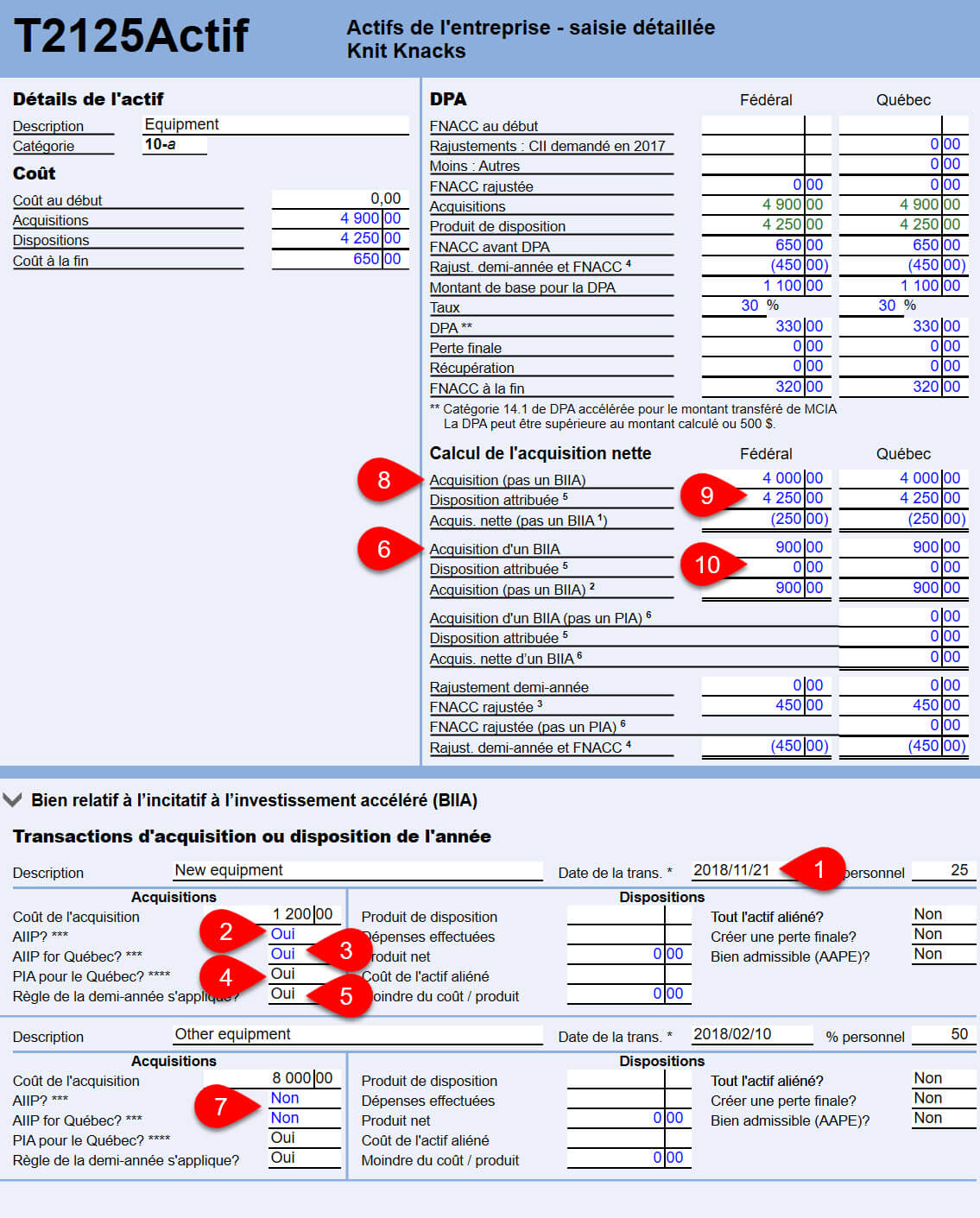Toggle 'Créer une perte finale?' for New equipment
The width and height of the screenshot is (980, 1218).
(x=943, y=934)
